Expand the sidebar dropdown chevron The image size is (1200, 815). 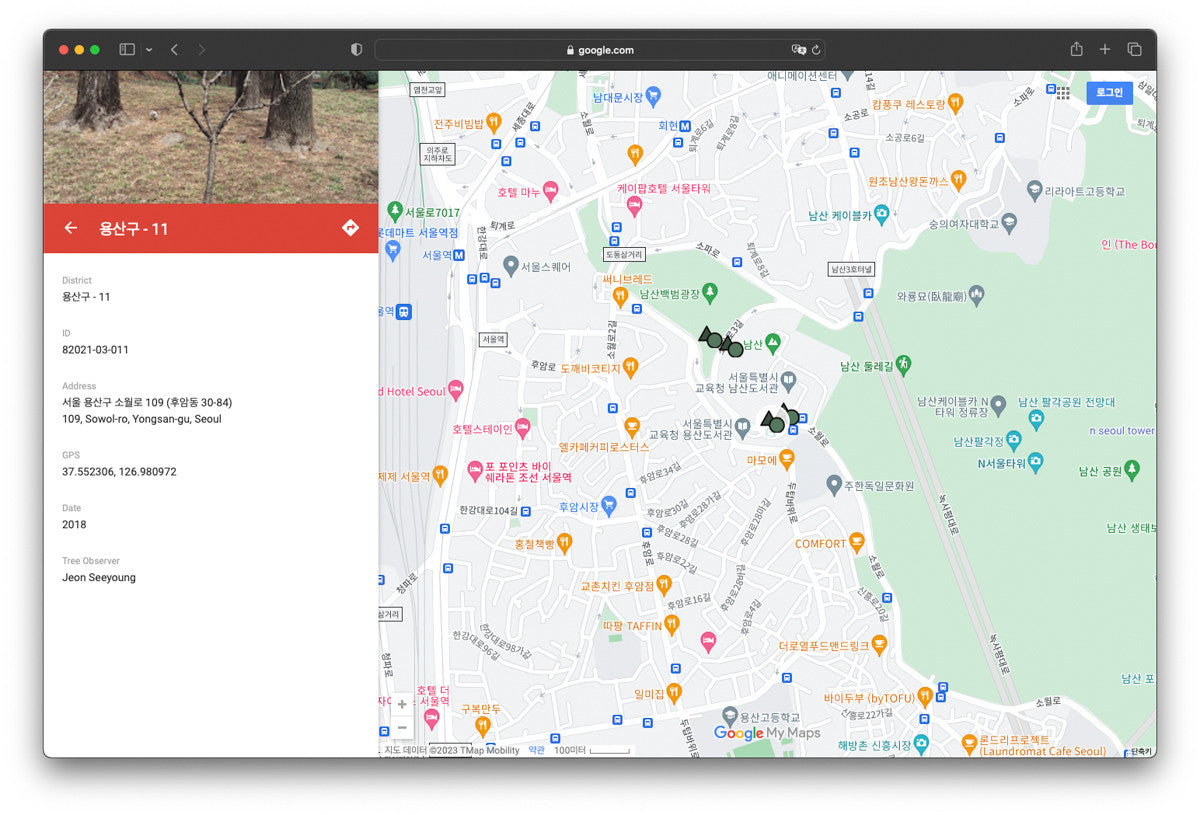coord(149,49)
